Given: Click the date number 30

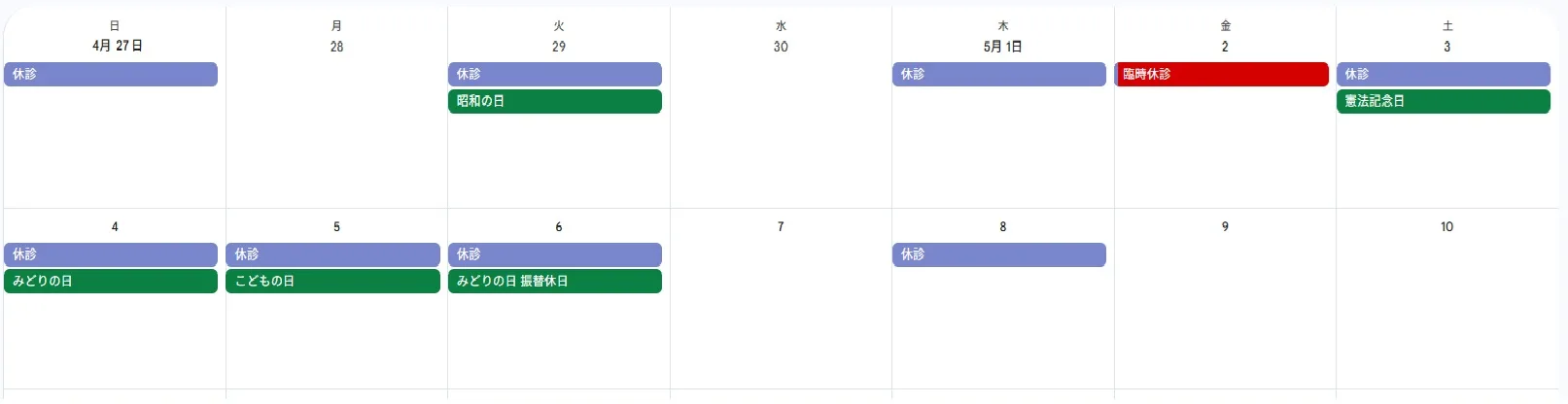Looking at the screenshot, I should click(781, 47).
